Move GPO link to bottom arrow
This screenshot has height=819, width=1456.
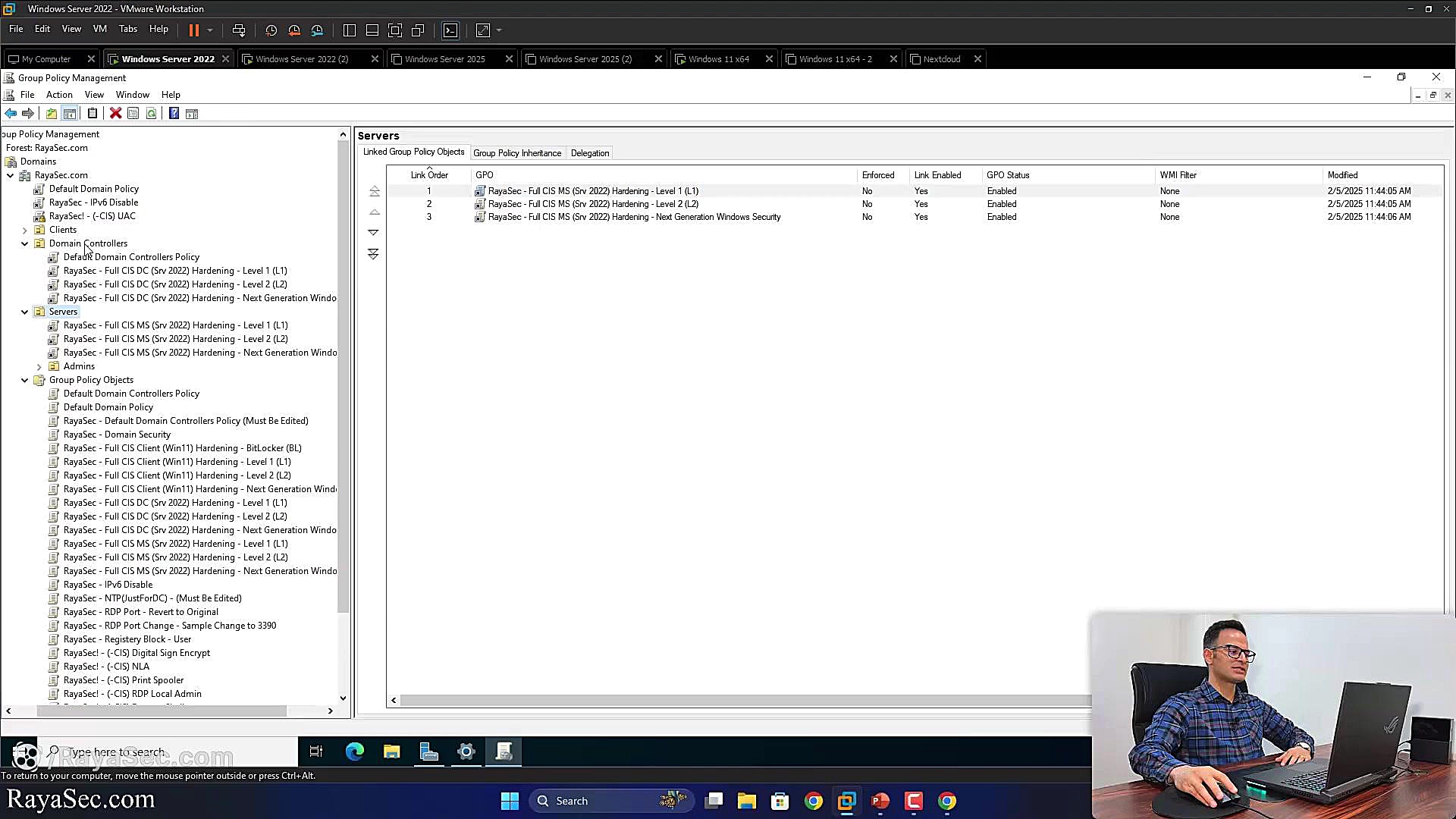[x=373, y=253]
